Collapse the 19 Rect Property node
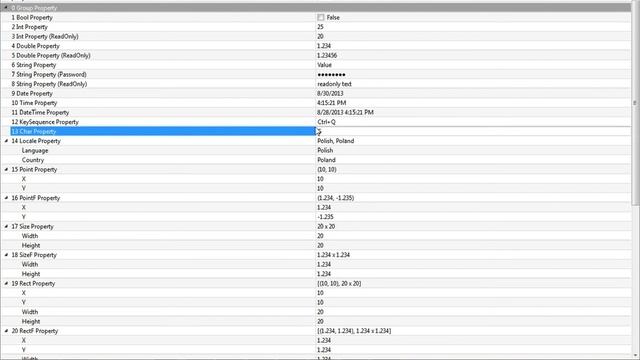Viewport: 640px width, 360px height. click(x=6, y=283)
